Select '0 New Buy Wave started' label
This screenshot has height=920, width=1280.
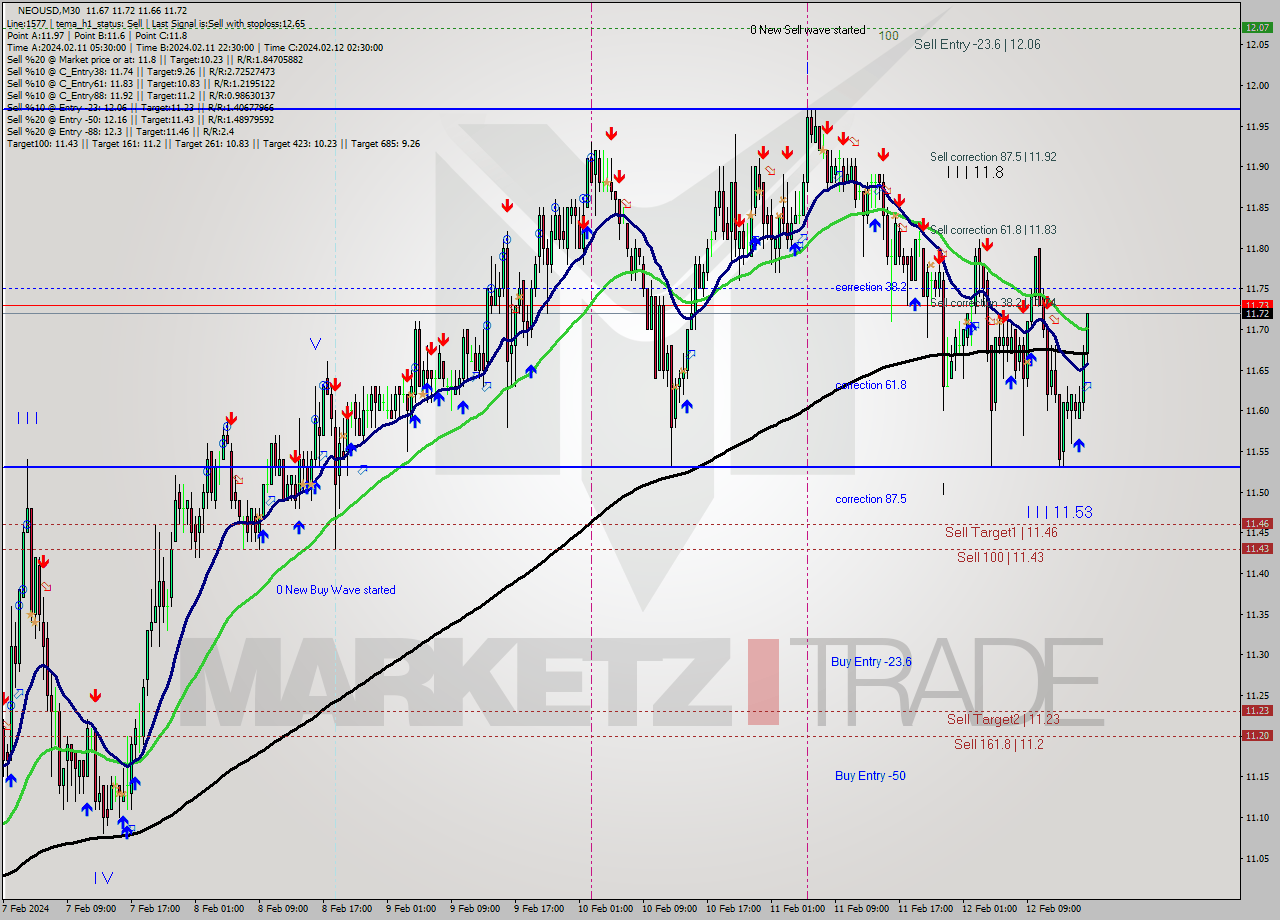pos(336,590)
